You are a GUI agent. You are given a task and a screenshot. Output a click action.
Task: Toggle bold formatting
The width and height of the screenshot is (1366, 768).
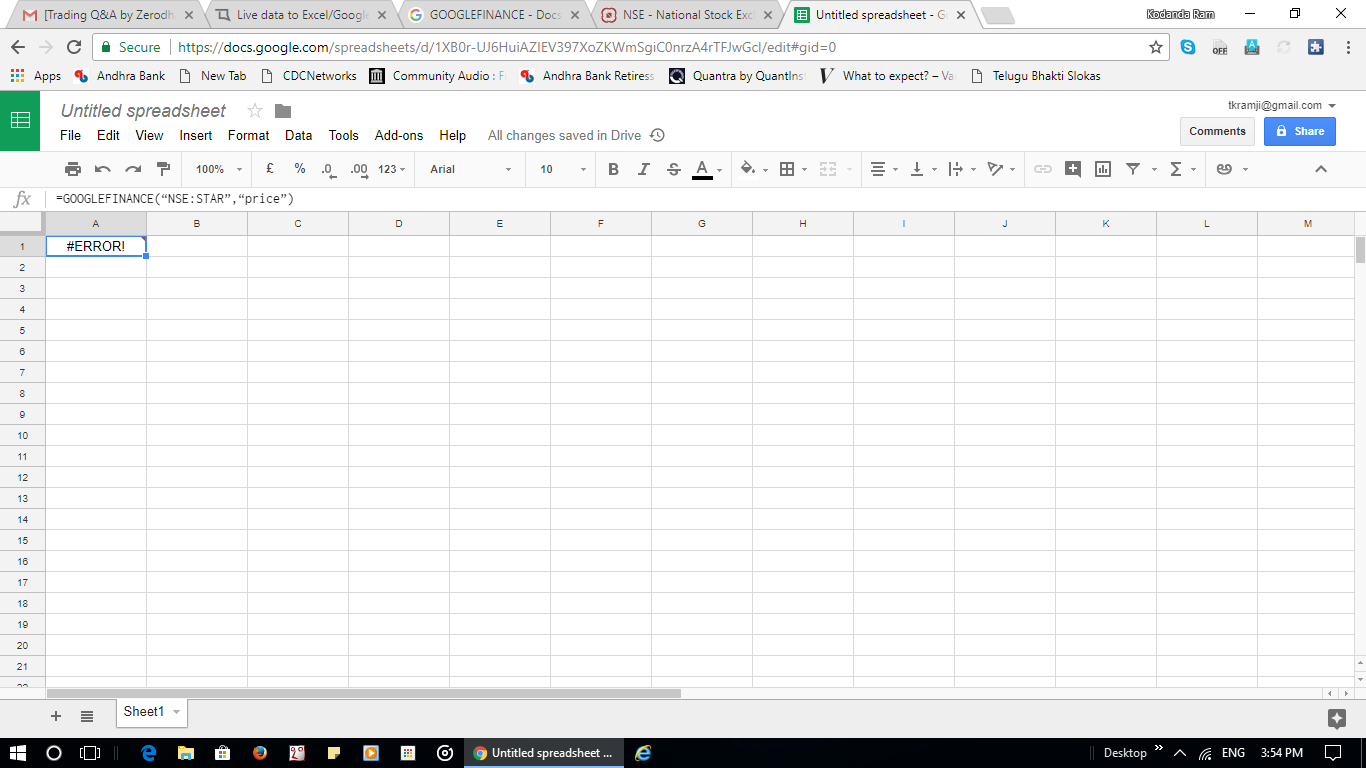[x=613, y=169]
